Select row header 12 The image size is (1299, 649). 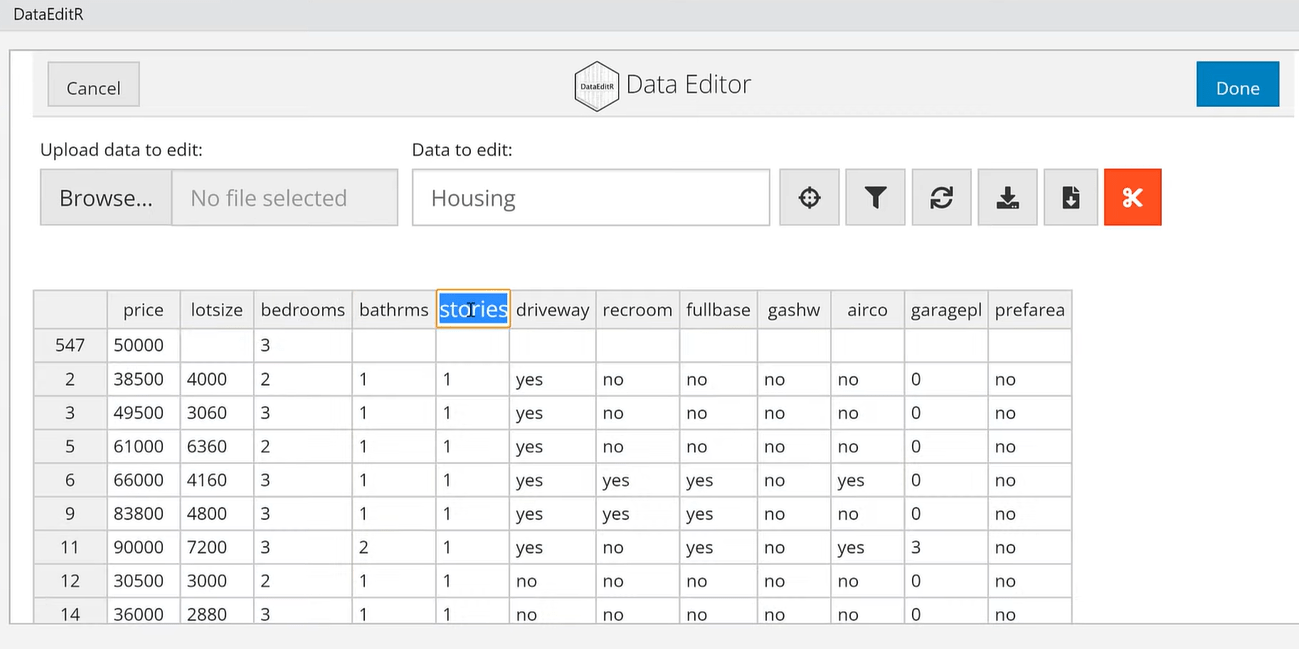coord(70,581)
